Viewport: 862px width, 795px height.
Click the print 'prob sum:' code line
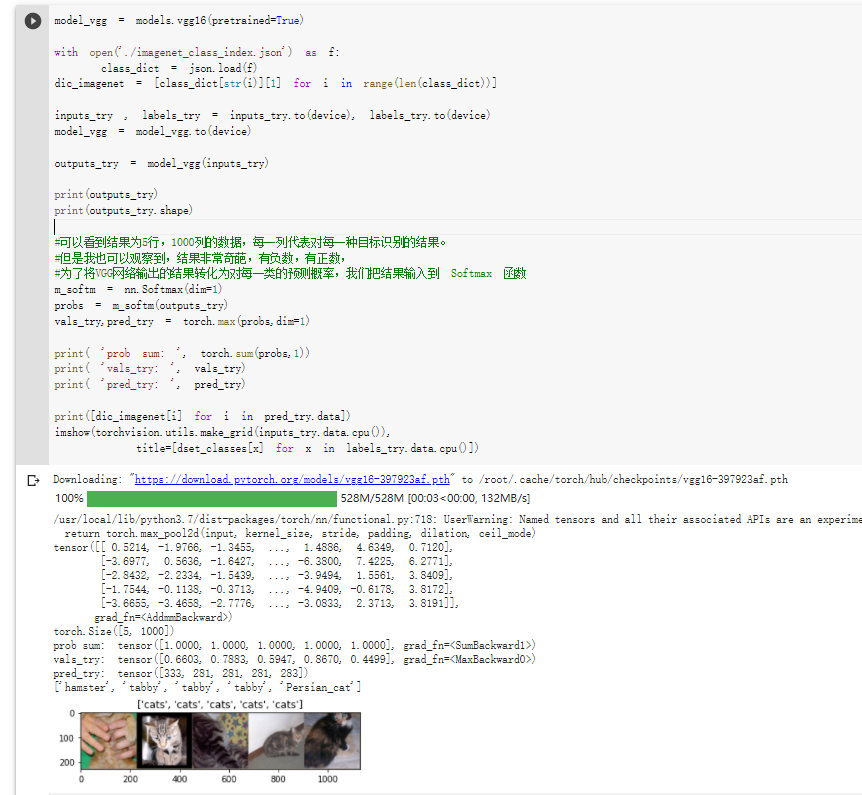coord(182,353)
